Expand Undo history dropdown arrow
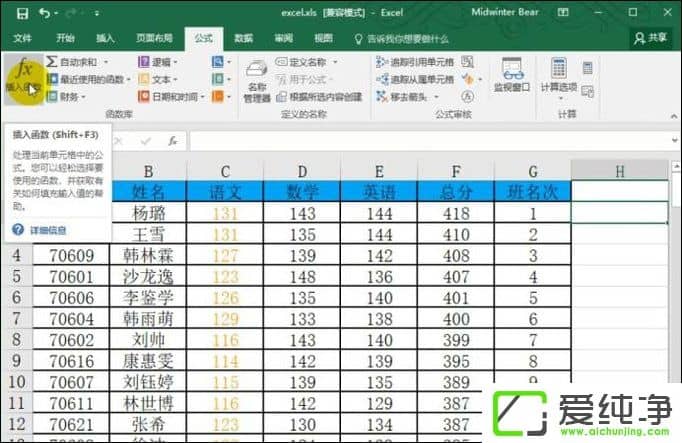682x443 pixels. point(56,13)
